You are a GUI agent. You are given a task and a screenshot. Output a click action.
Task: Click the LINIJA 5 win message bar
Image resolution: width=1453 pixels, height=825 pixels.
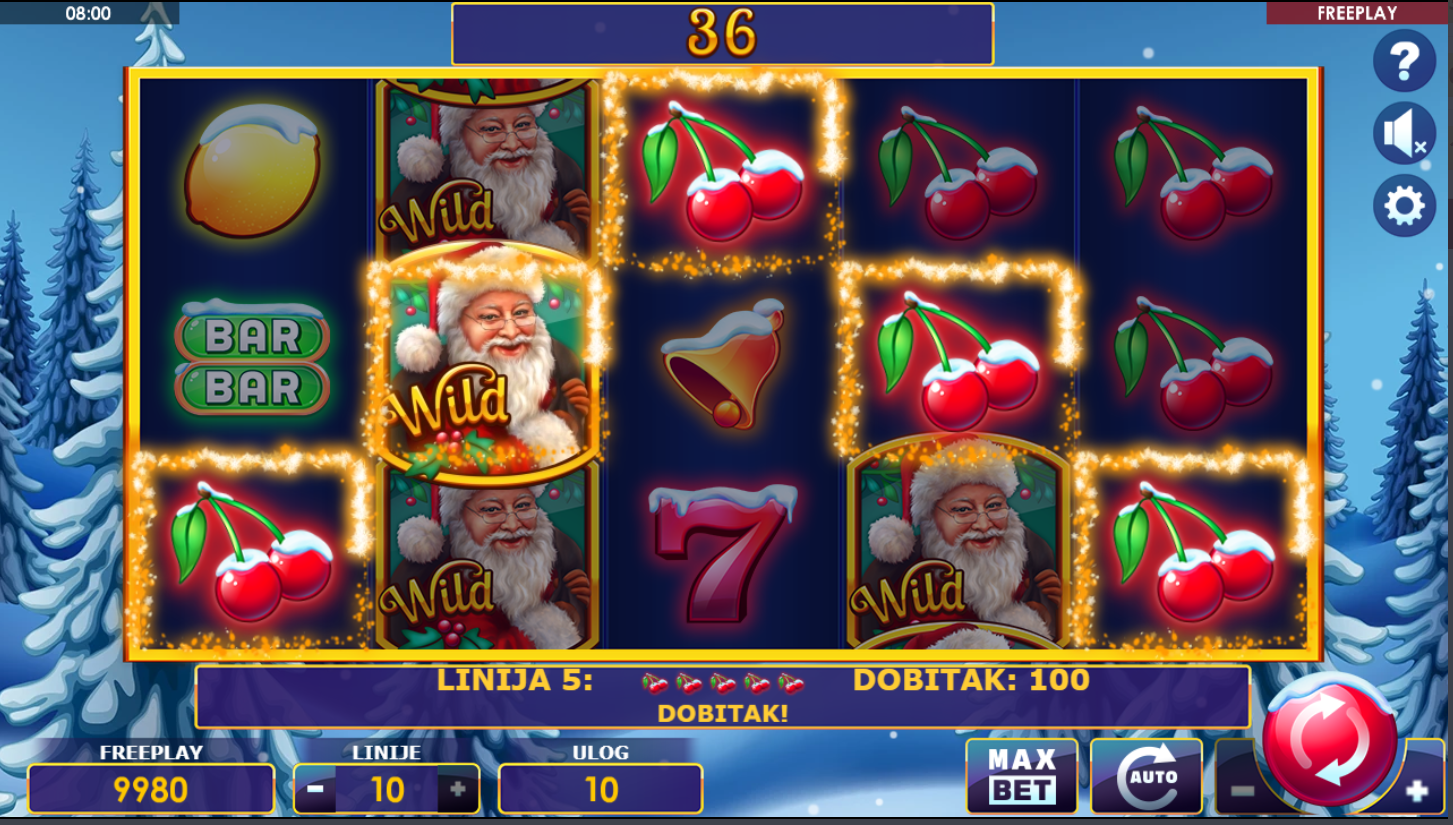722,696
